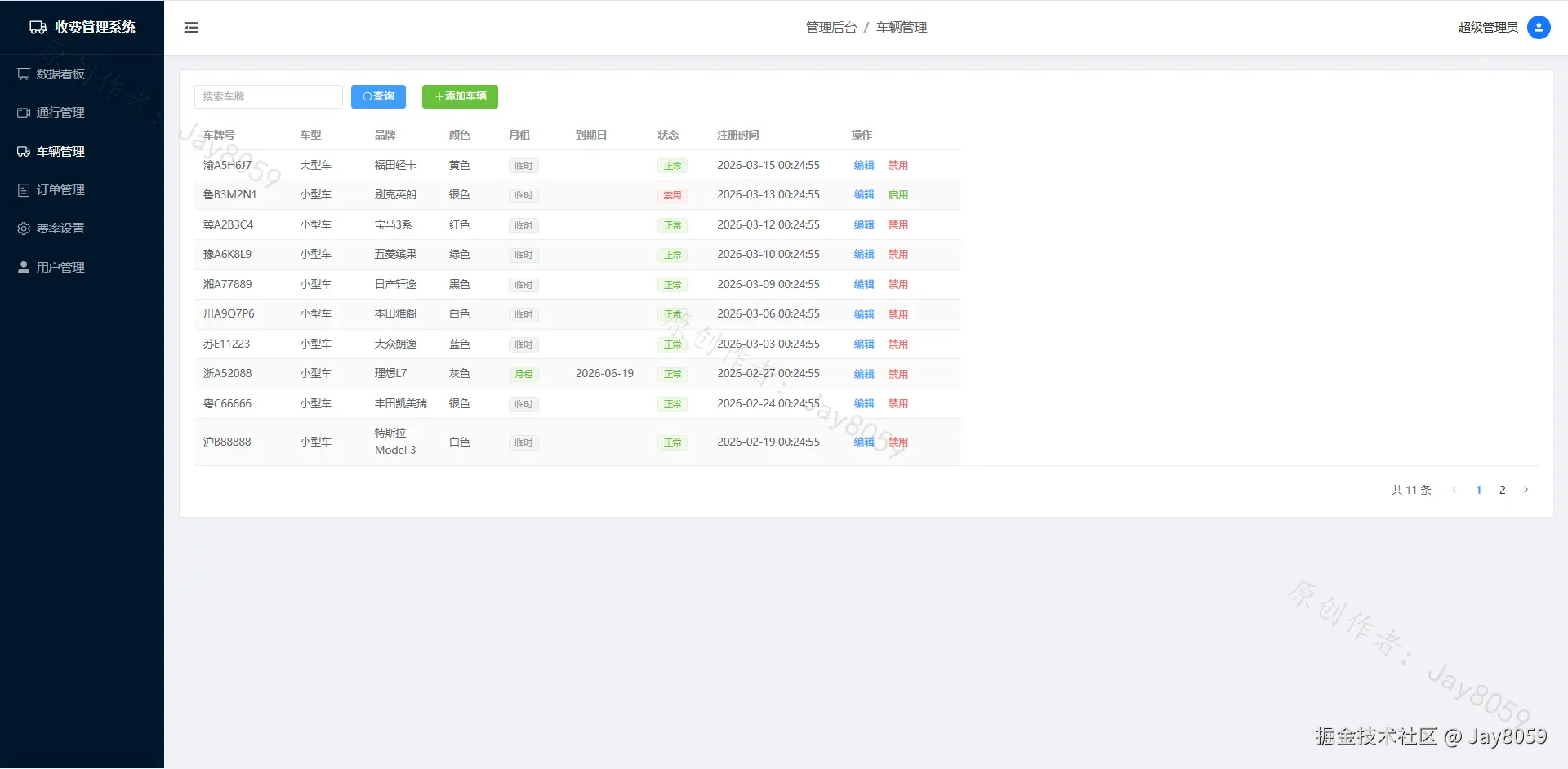Edit the vehicle 豫A6K8L9
The image size is (1568, 769).
pyautogui.click(x=864, y=255)
